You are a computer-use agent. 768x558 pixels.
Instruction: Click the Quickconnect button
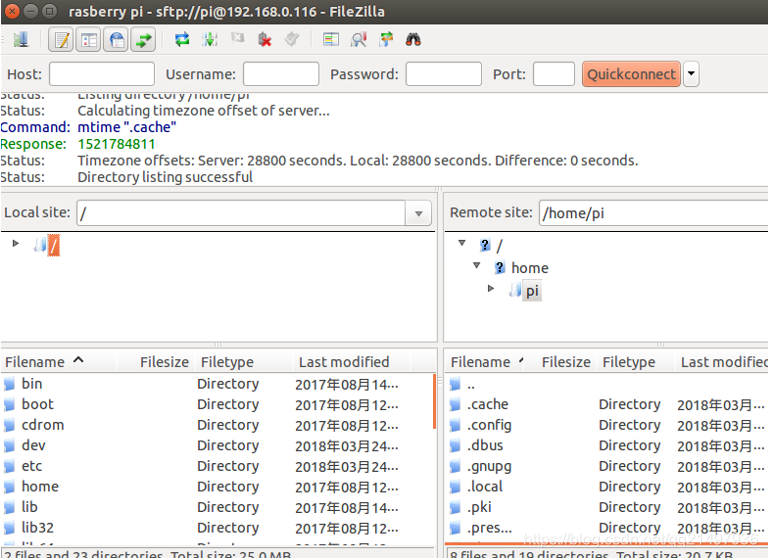coord(631,74)
